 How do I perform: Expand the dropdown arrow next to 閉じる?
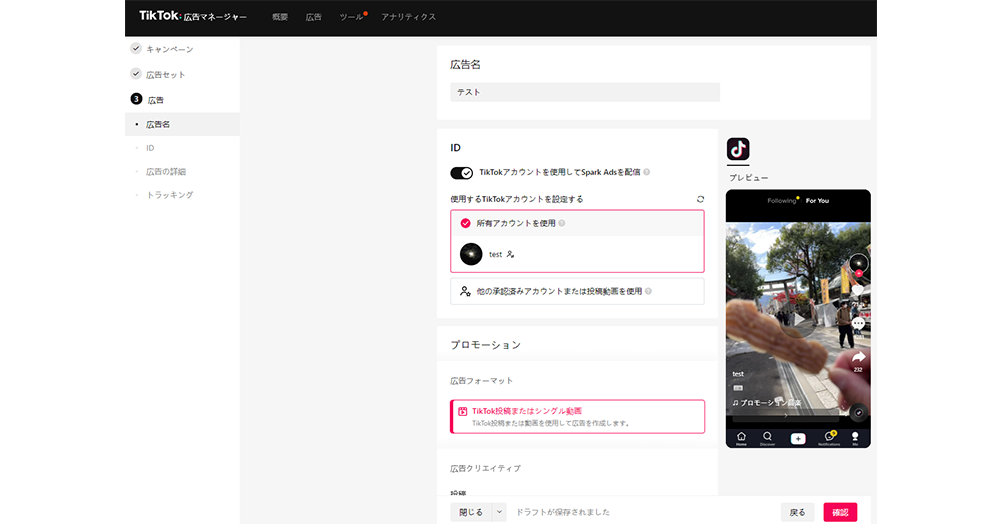(499, 512)
